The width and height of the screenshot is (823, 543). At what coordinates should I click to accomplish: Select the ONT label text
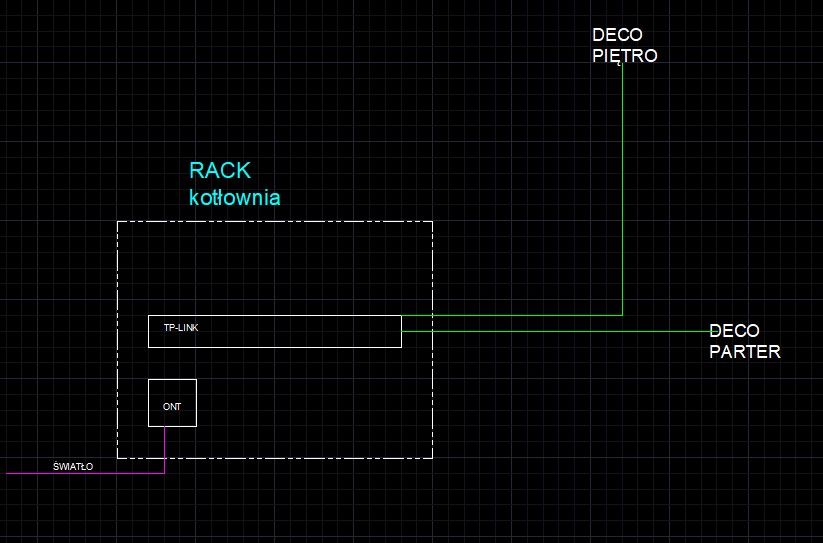[172, 407]
